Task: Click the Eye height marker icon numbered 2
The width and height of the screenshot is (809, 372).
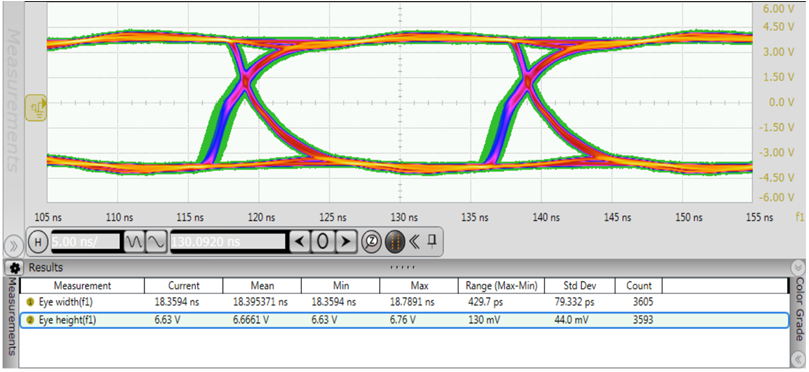Action: tap(30, 320)
